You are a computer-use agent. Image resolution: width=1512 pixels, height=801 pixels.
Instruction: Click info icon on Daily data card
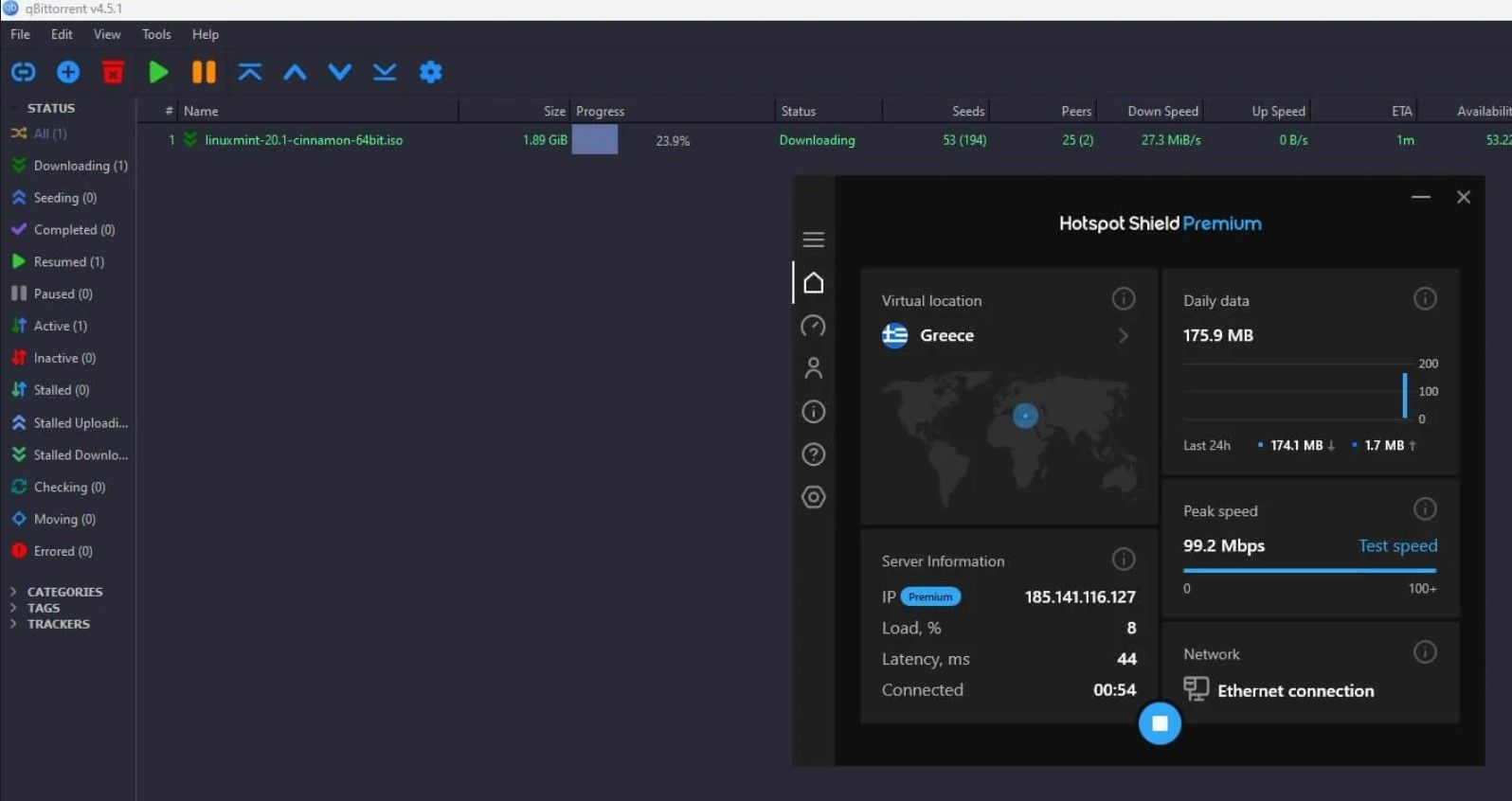[1425, 299]
